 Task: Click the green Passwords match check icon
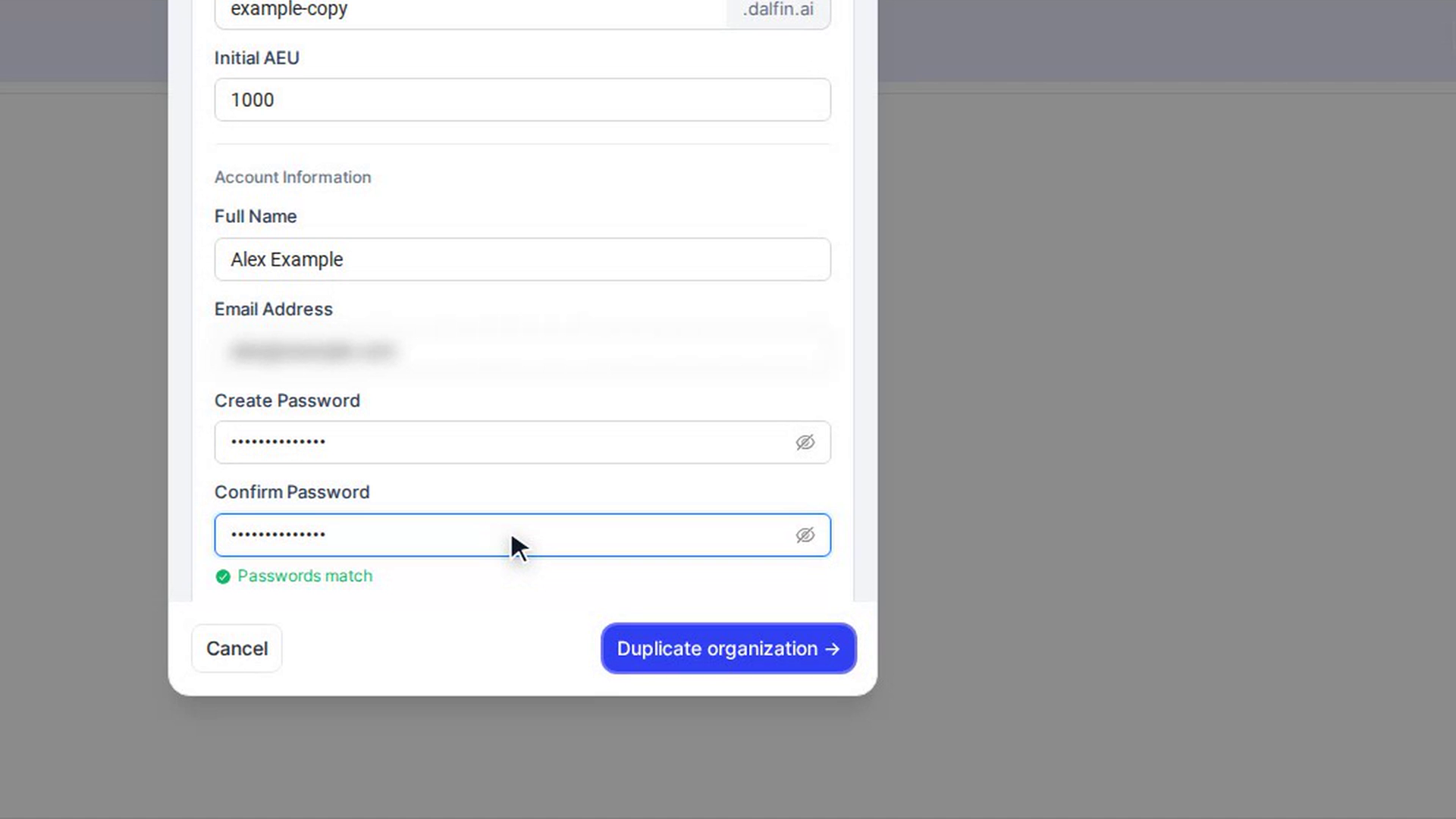pyautogui.click(x=223, y=576)
